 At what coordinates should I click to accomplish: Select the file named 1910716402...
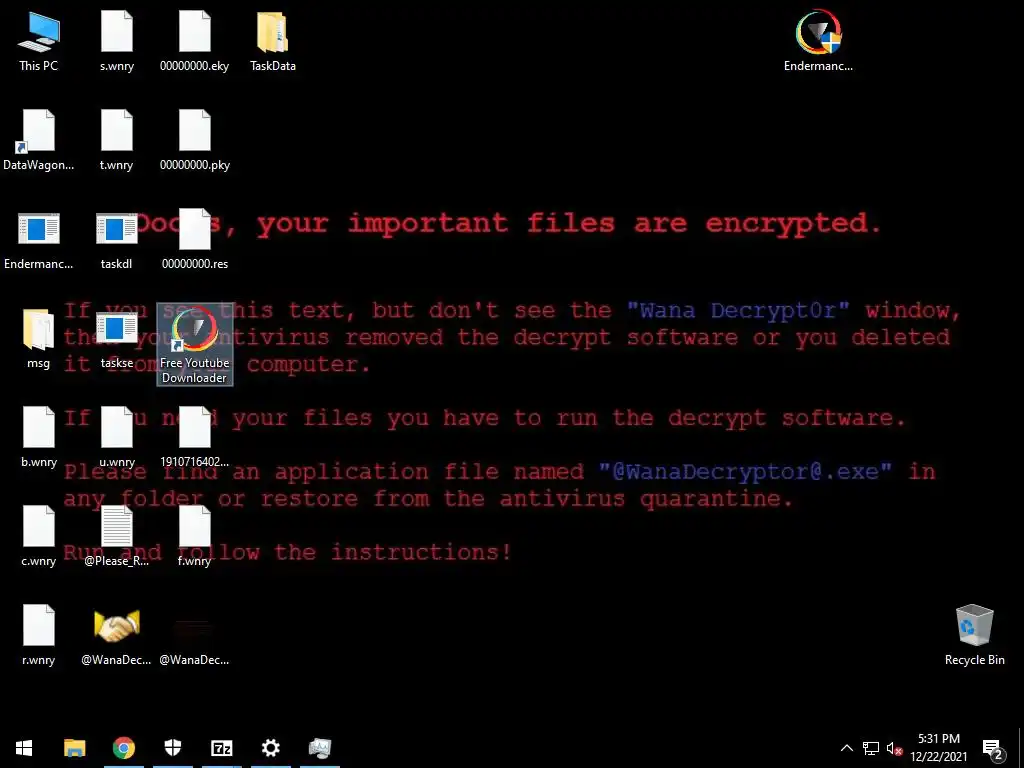pyautogui.click(x=195, y=438)
